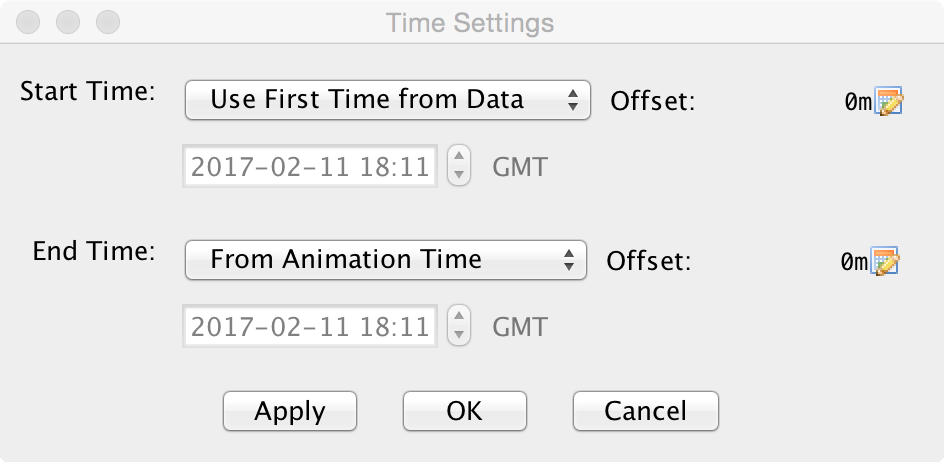
Task: Expand the 'From Animation Time' dropdown
Action: 385,260
